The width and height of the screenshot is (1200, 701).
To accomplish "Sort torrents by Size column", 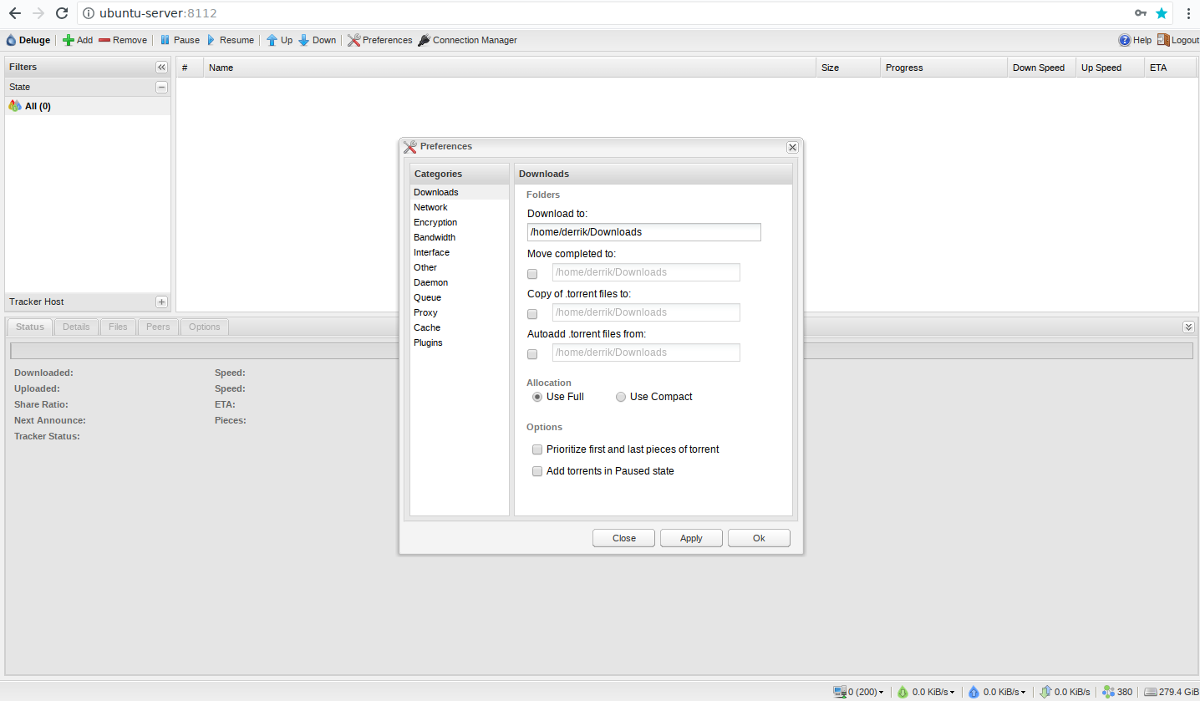I will 848,68.
